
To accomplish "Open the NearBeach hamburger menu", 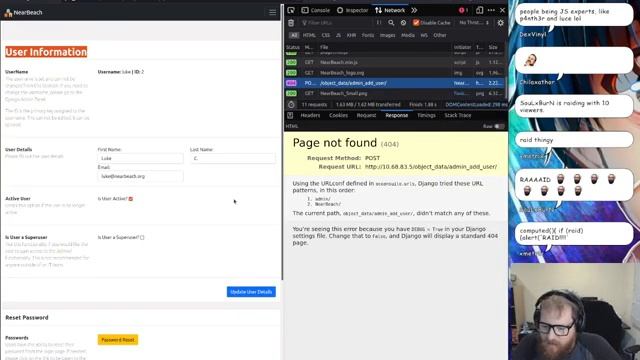I will point(272,13).
